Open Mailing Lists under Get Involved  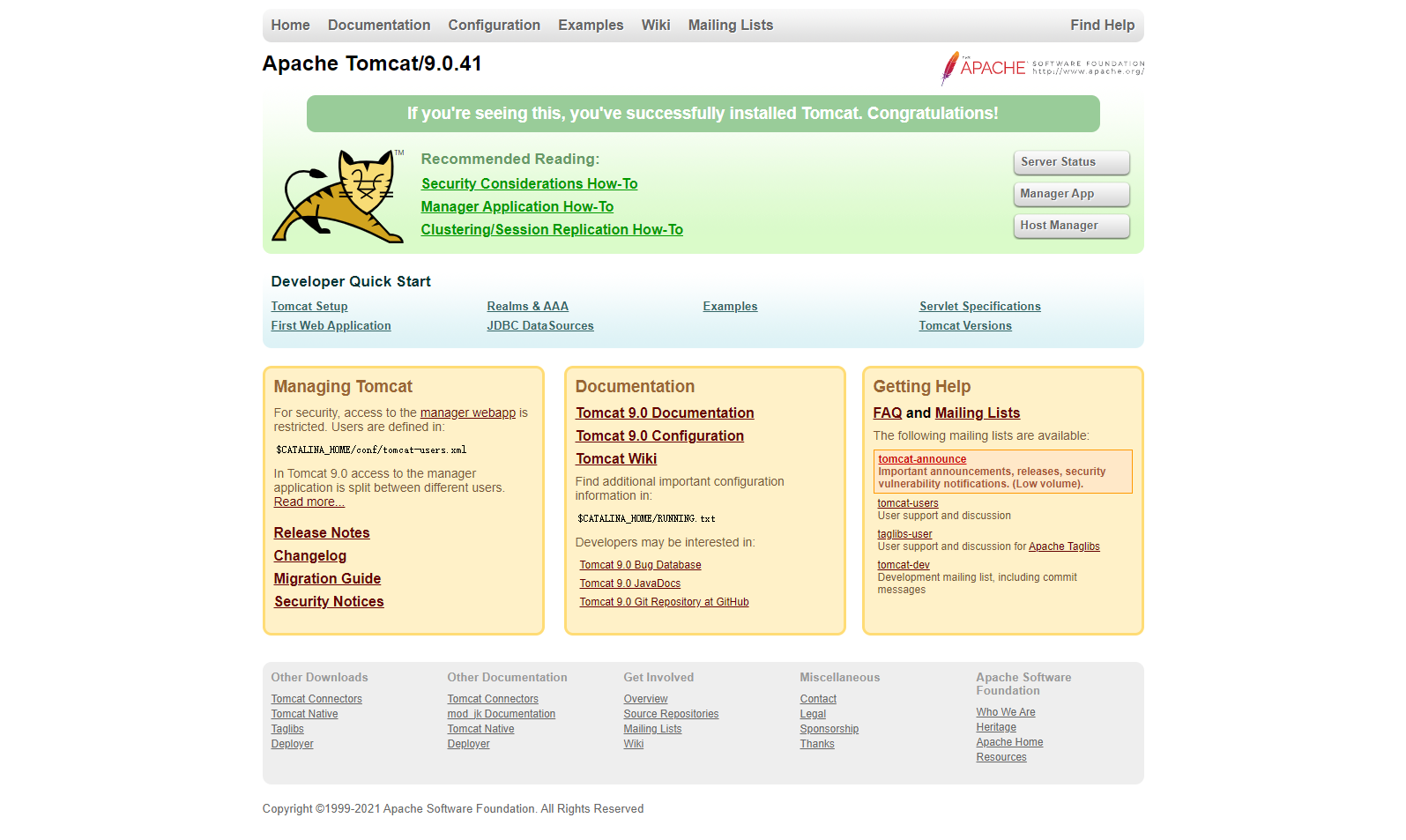pos(652,729)
